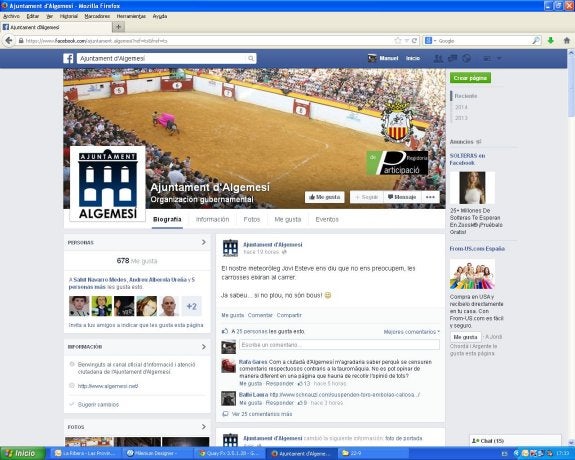The image size is (575, 460).
Task: Click the Google search magnifier in Firefox
Action: click(536, 41)
